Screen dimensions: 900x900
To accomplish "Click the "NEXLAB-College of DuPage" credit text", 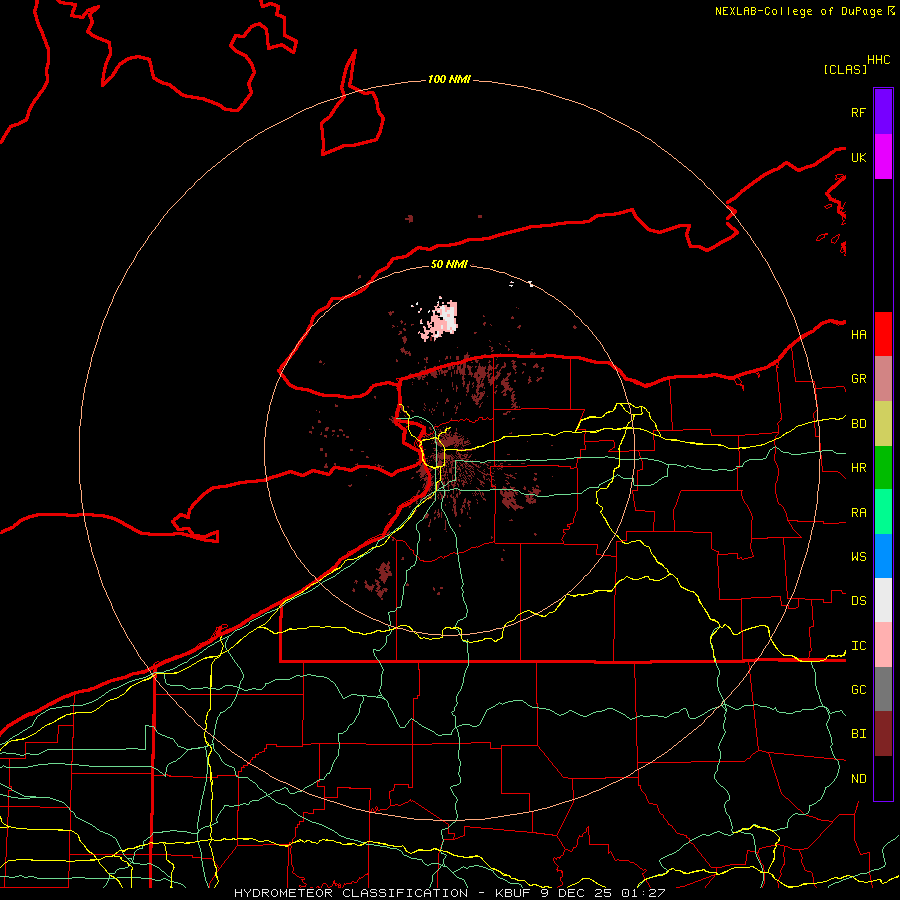I will point(800,11).
